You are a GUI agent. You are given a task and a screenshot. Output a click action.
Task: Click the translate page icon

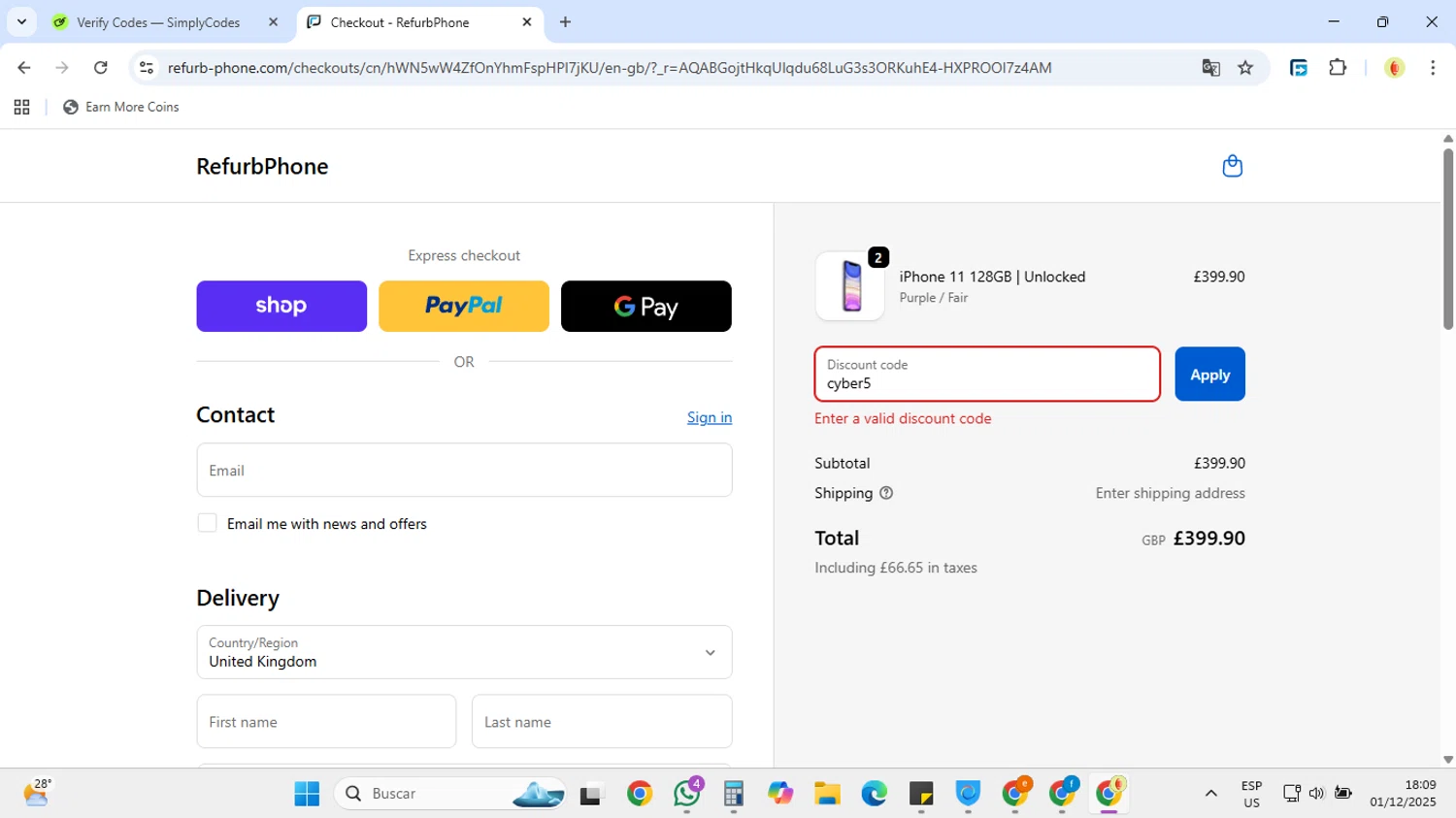point(1210,68)
